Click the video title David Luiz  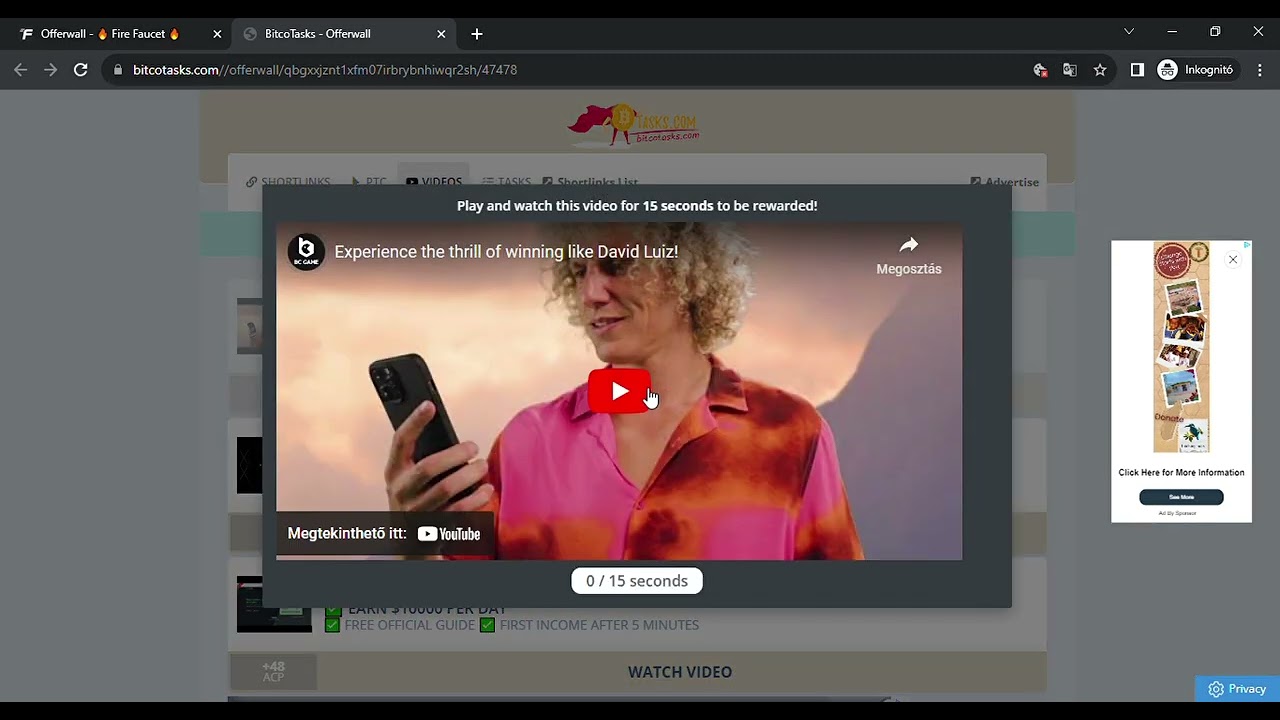click(506, 252)
